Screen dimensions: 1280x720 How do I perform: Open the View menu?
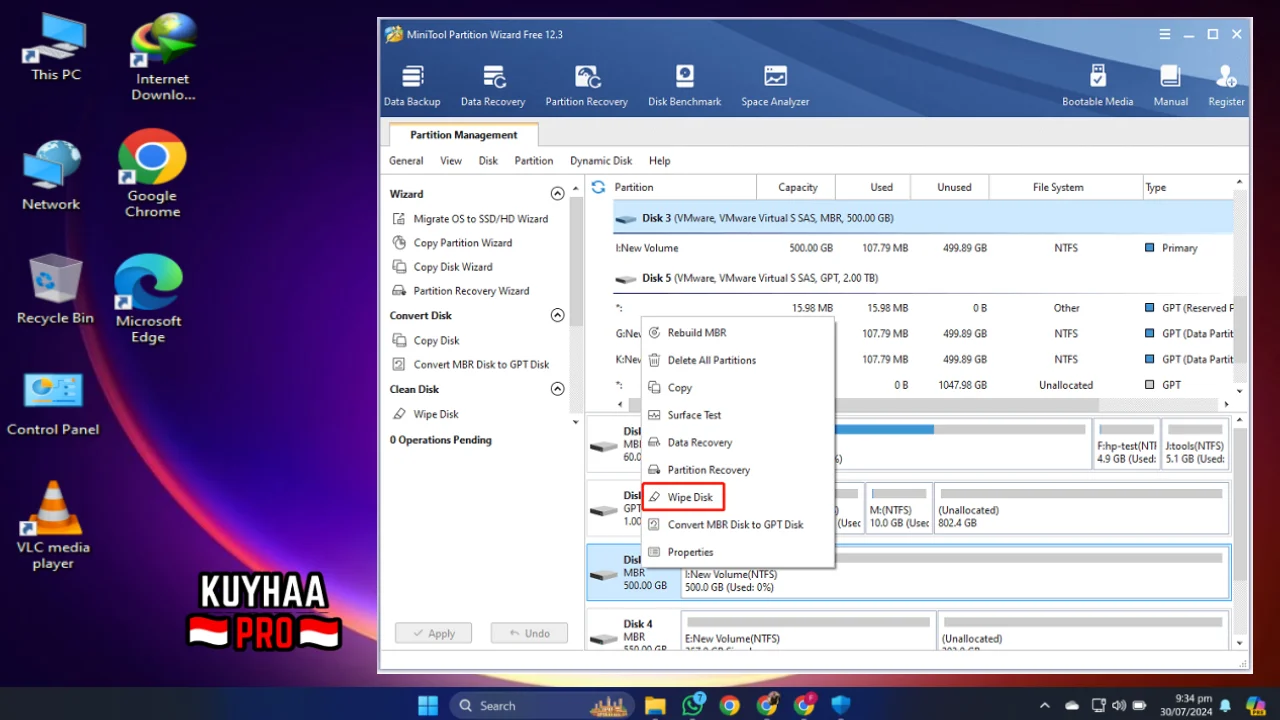click(x=451, y=160)
